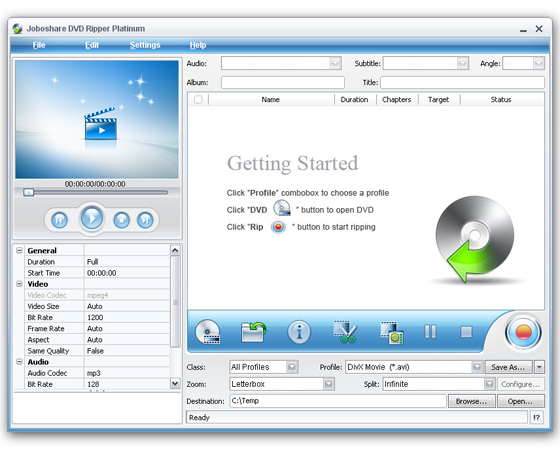Toggle the select-all checkbox in list header
560x449 pixels.
(x=198, y=99)
